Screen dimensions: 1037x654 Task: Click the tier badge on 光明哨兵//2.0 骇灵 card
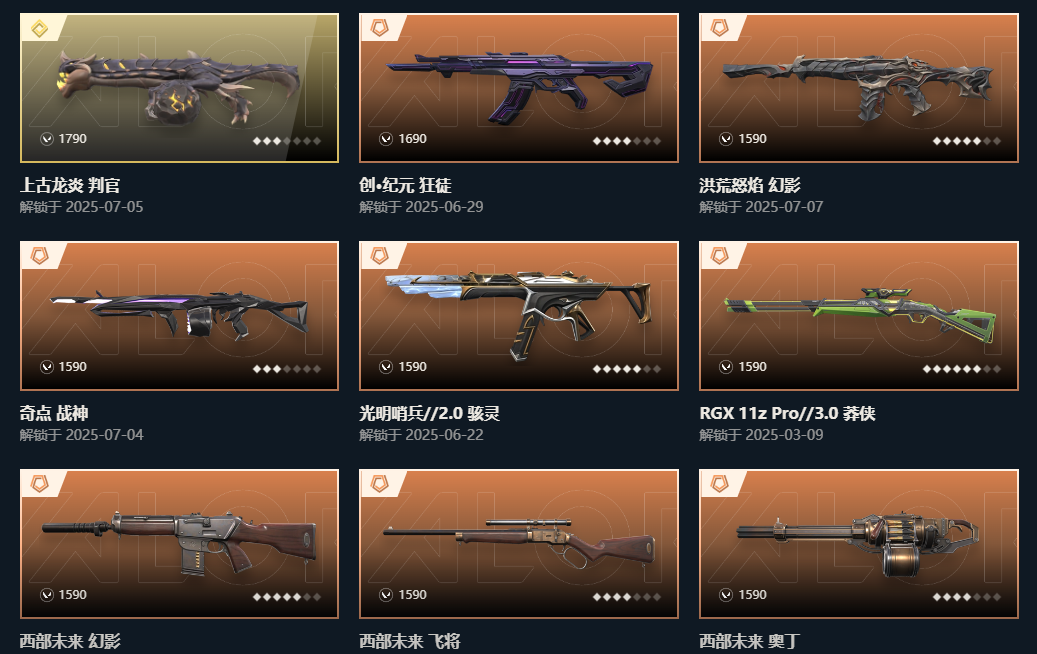380,256
